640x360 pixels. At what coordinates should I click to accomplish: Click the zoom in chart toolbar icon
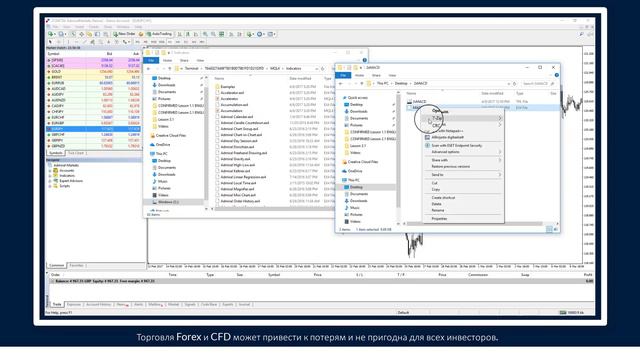click(205, 34)
